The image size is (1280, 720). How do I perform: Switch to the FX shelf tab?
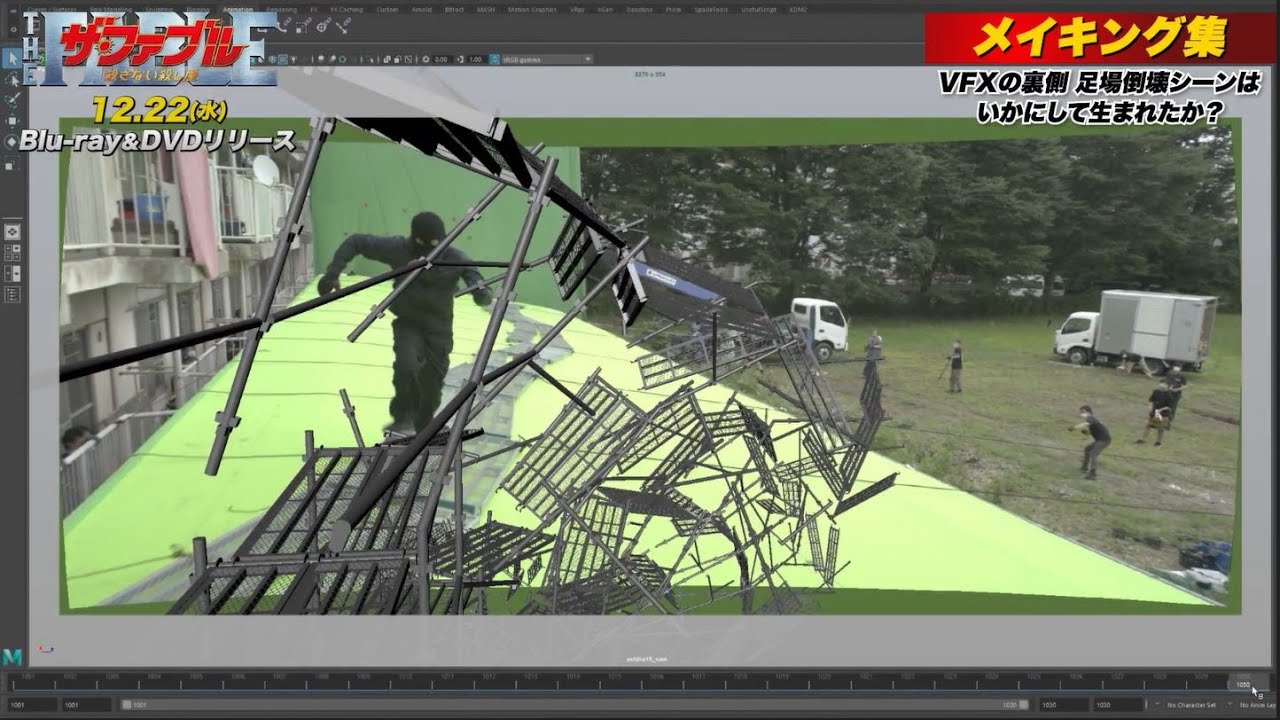pos(314,10)
